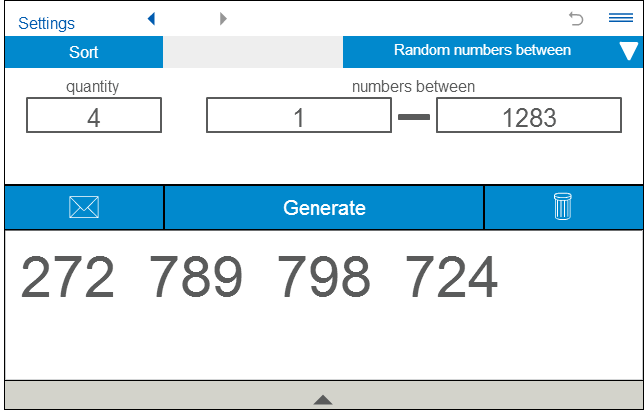Focus the minimum value field showing 1
The height and width of the screenshot is (413, 644).
point(298,117)
